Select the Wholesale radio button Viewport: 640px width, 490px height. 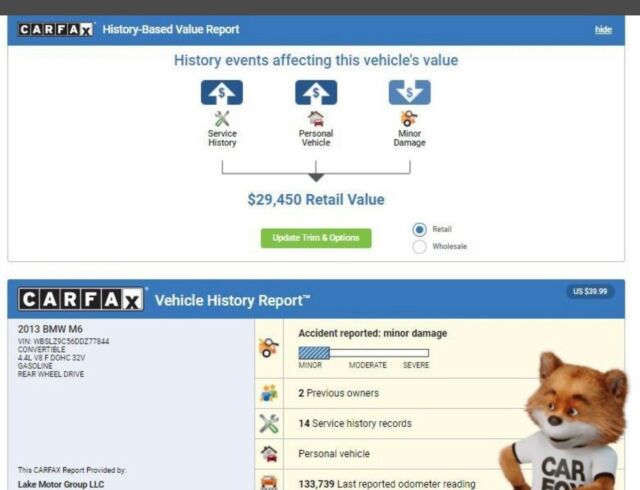[419, 247]
